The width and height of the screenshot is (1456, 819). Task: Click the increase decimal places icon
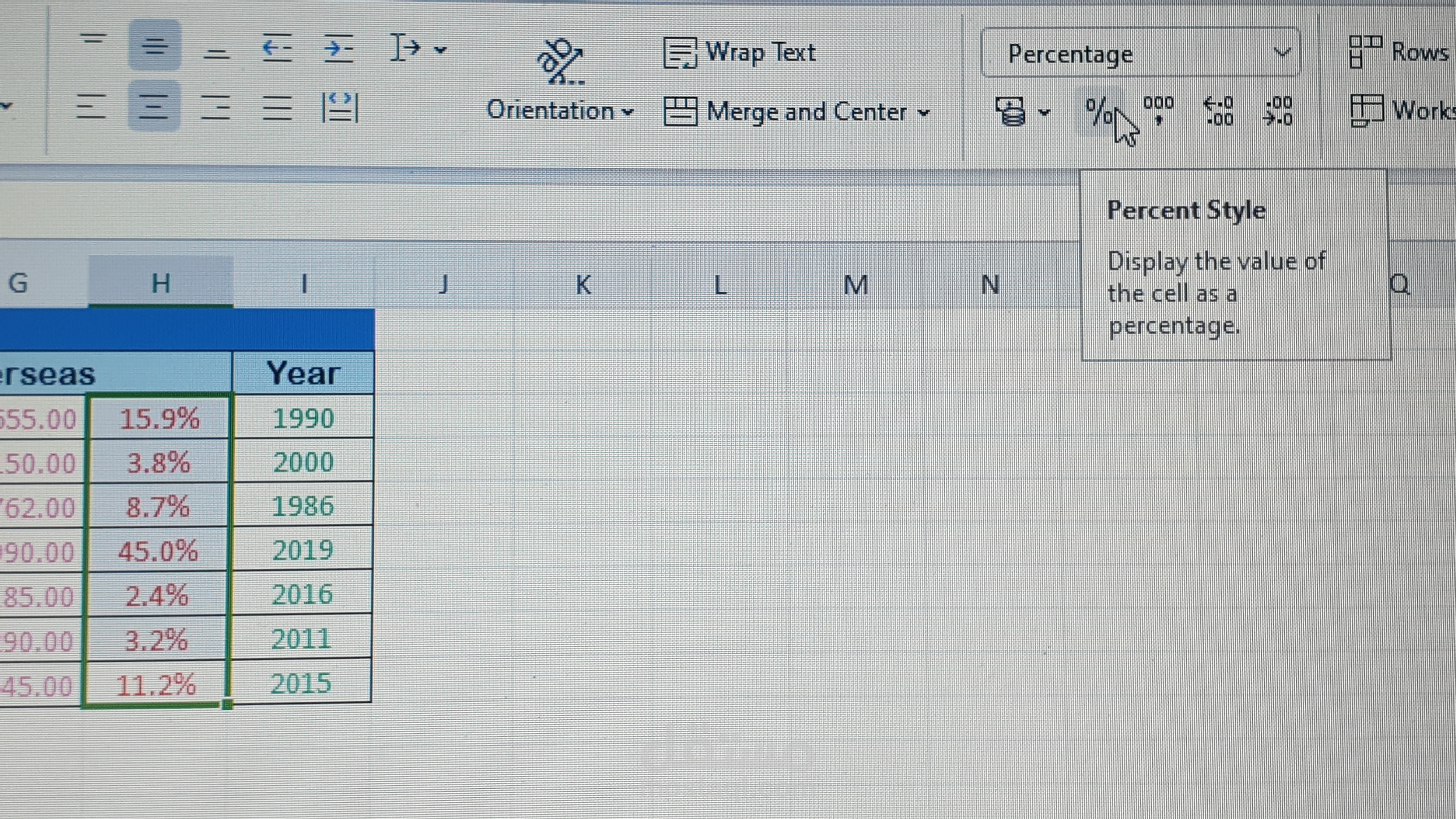(1219, 111)
